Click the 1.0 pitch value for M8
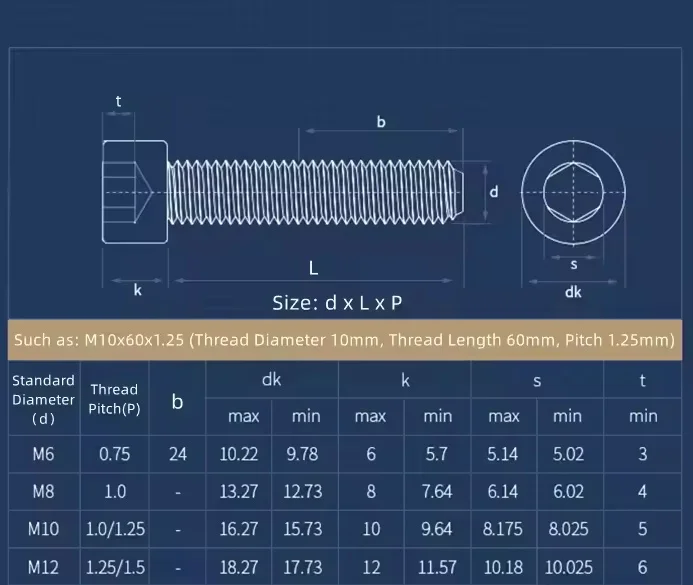 (115, 491)
